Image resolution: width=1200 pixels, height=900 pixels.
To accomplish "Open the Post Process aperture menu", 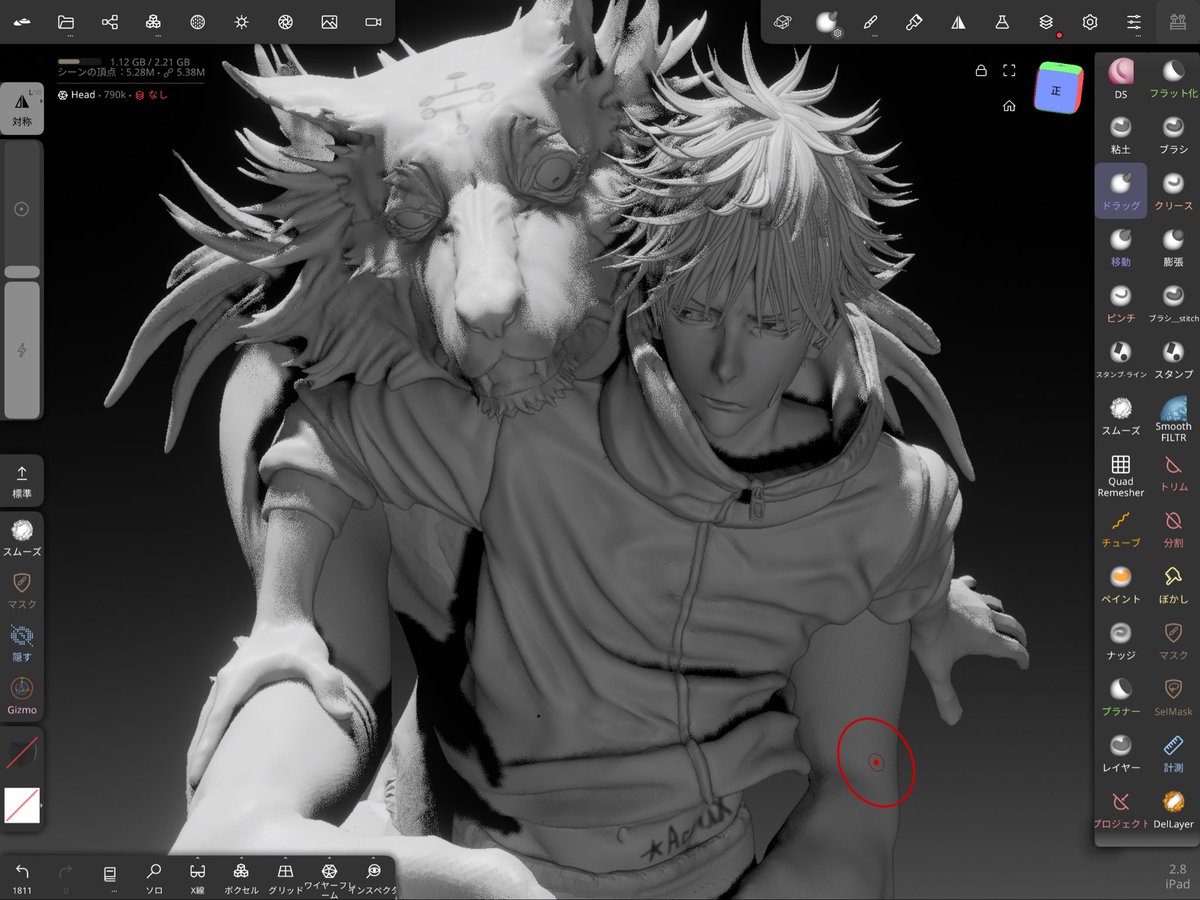I will point(285,22).
